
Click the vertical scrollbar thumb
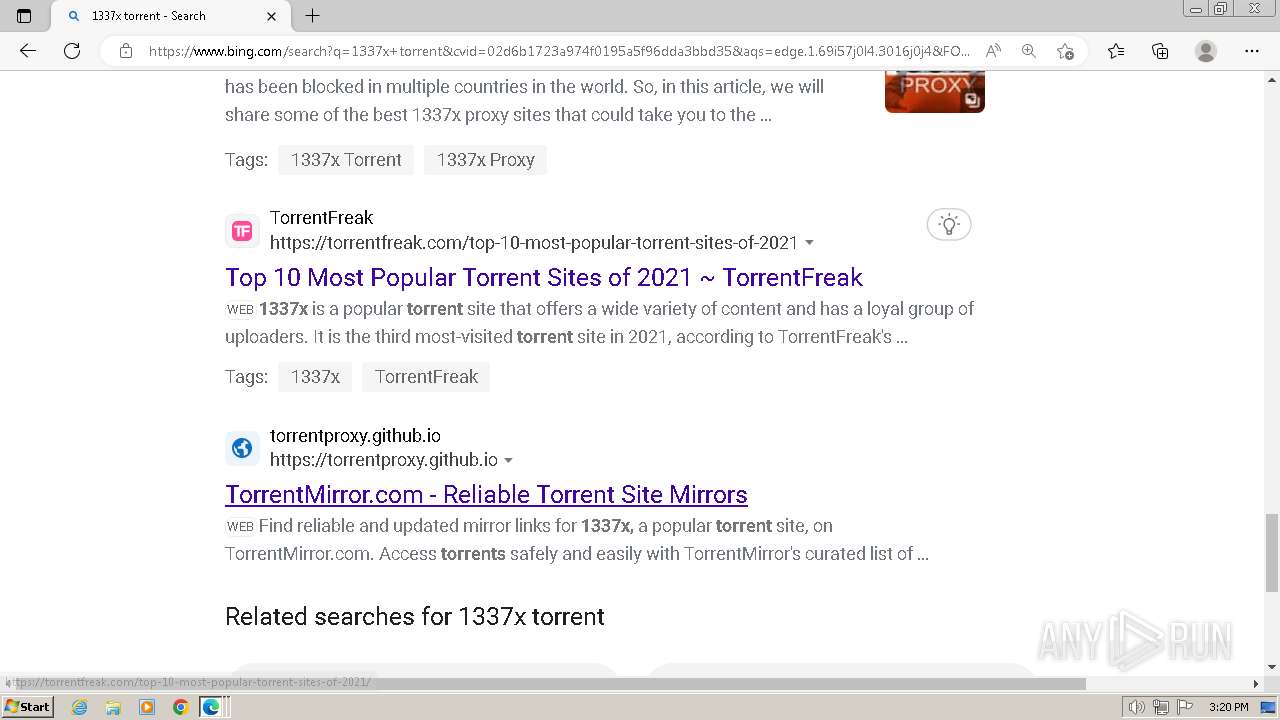point(1272,552)
